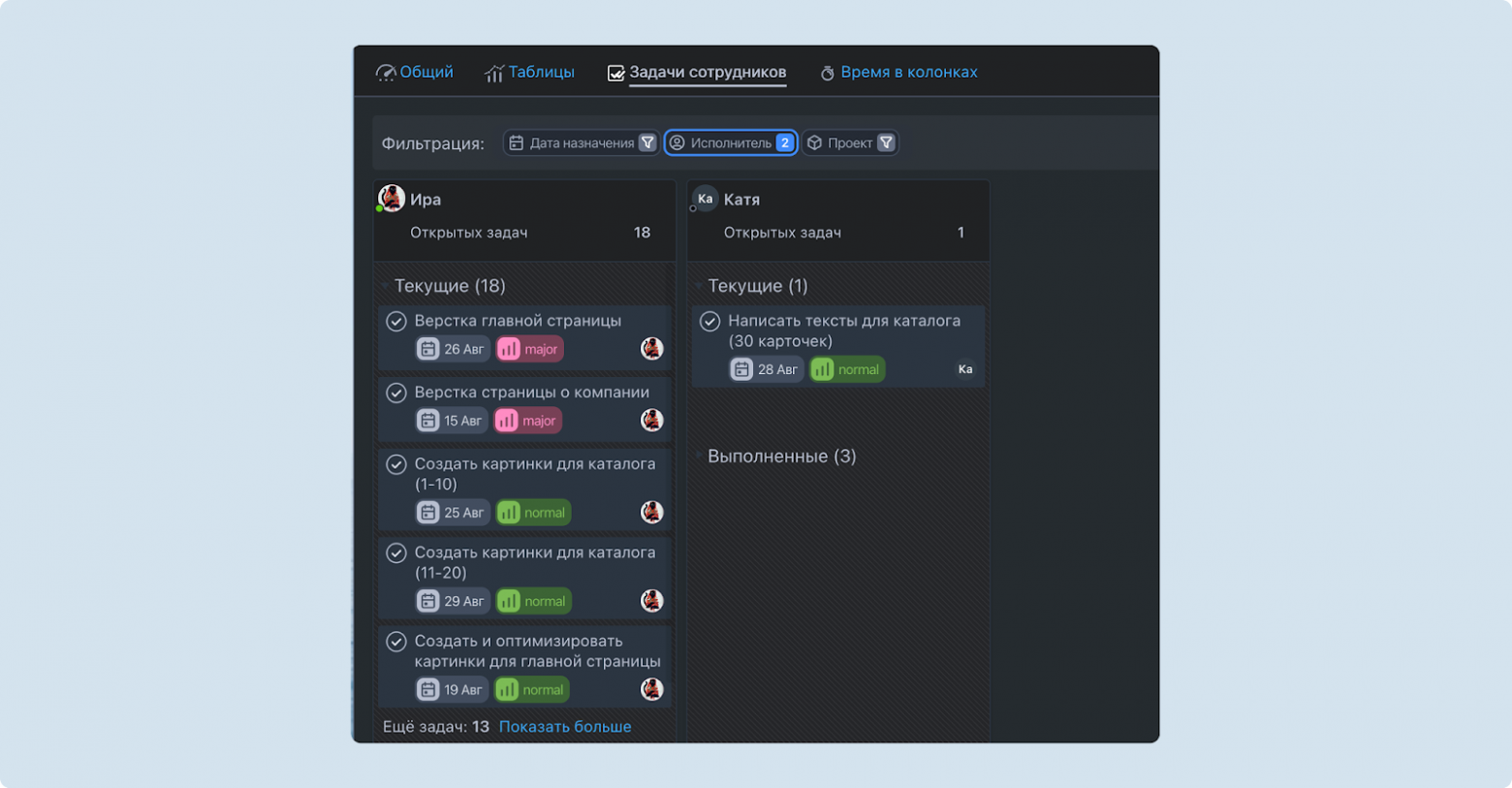This screenshot has width=1512, height=788.
Task: Mark Верстка главной страницы as complete
Action: click(x=396, y=321)
